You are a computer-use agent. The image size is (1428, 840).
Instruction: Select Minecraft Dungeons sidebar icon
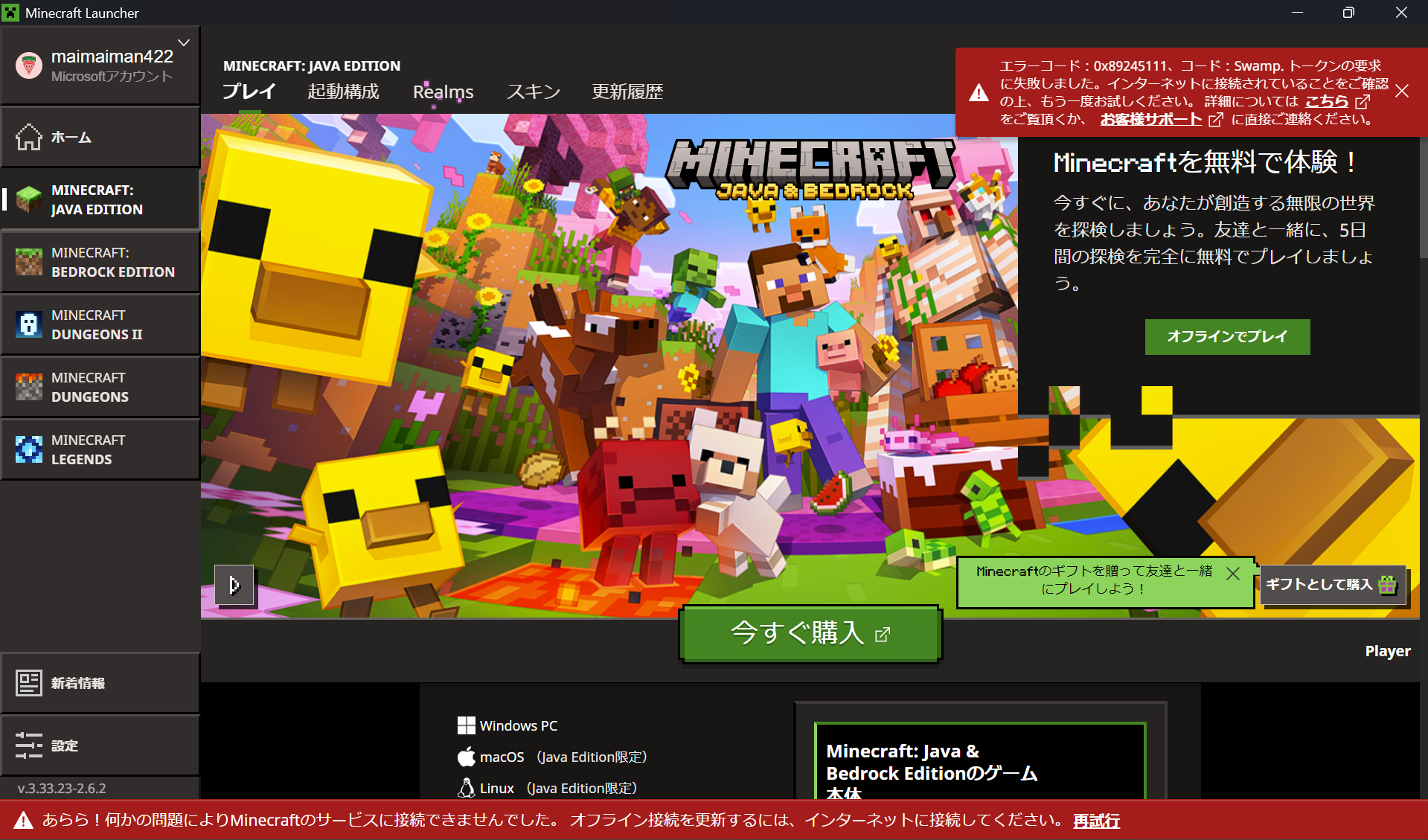tap(29, 387)
